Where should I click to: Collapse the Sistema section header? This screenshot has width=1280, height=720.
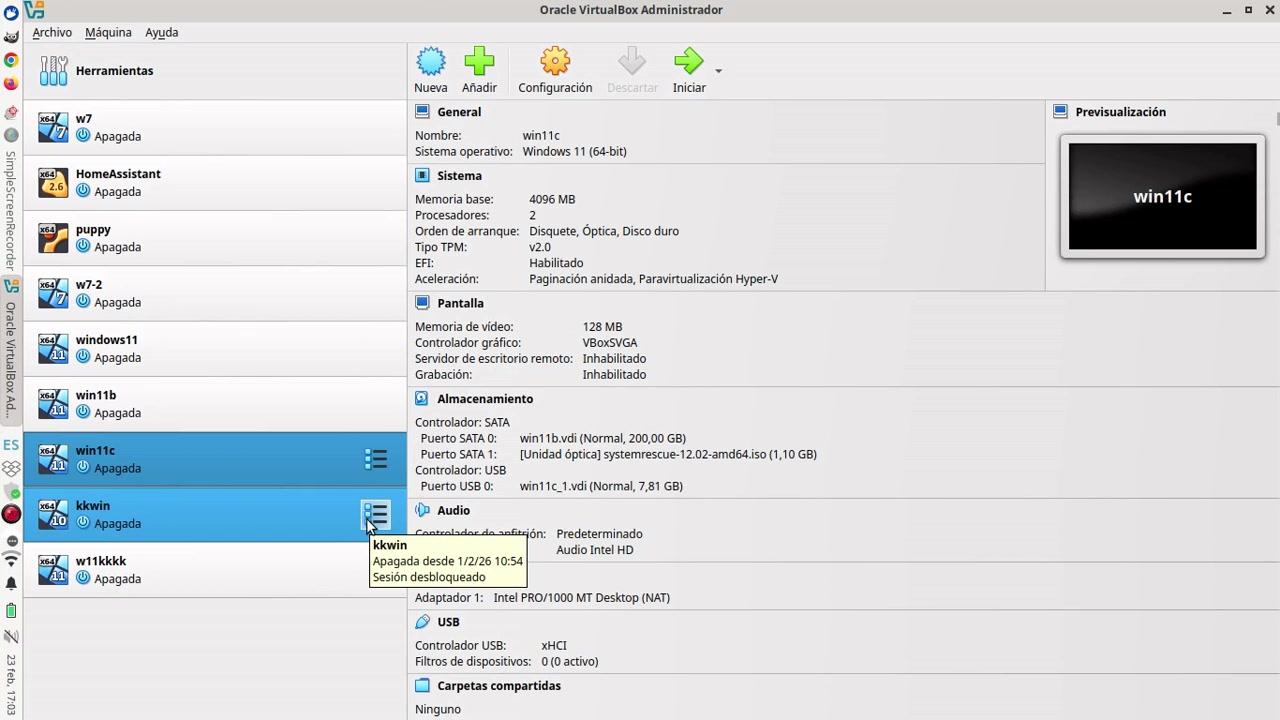pyautogui.click(x=459, y=176)
